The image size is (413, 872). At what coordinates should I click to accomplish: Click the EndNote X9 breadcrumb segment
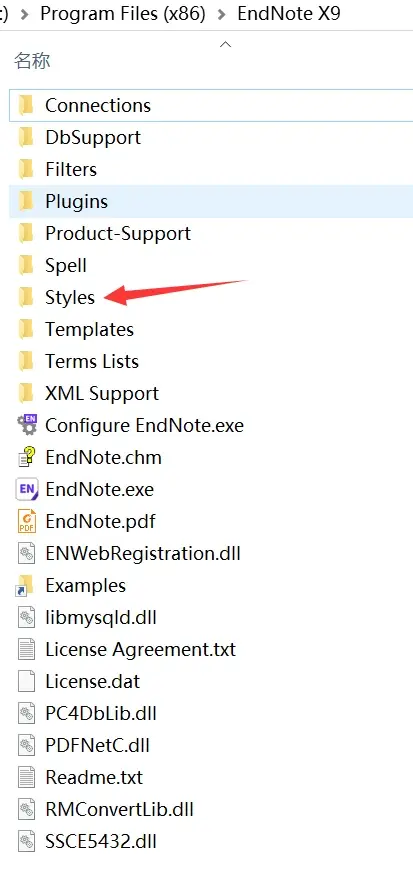coord(288,13)
